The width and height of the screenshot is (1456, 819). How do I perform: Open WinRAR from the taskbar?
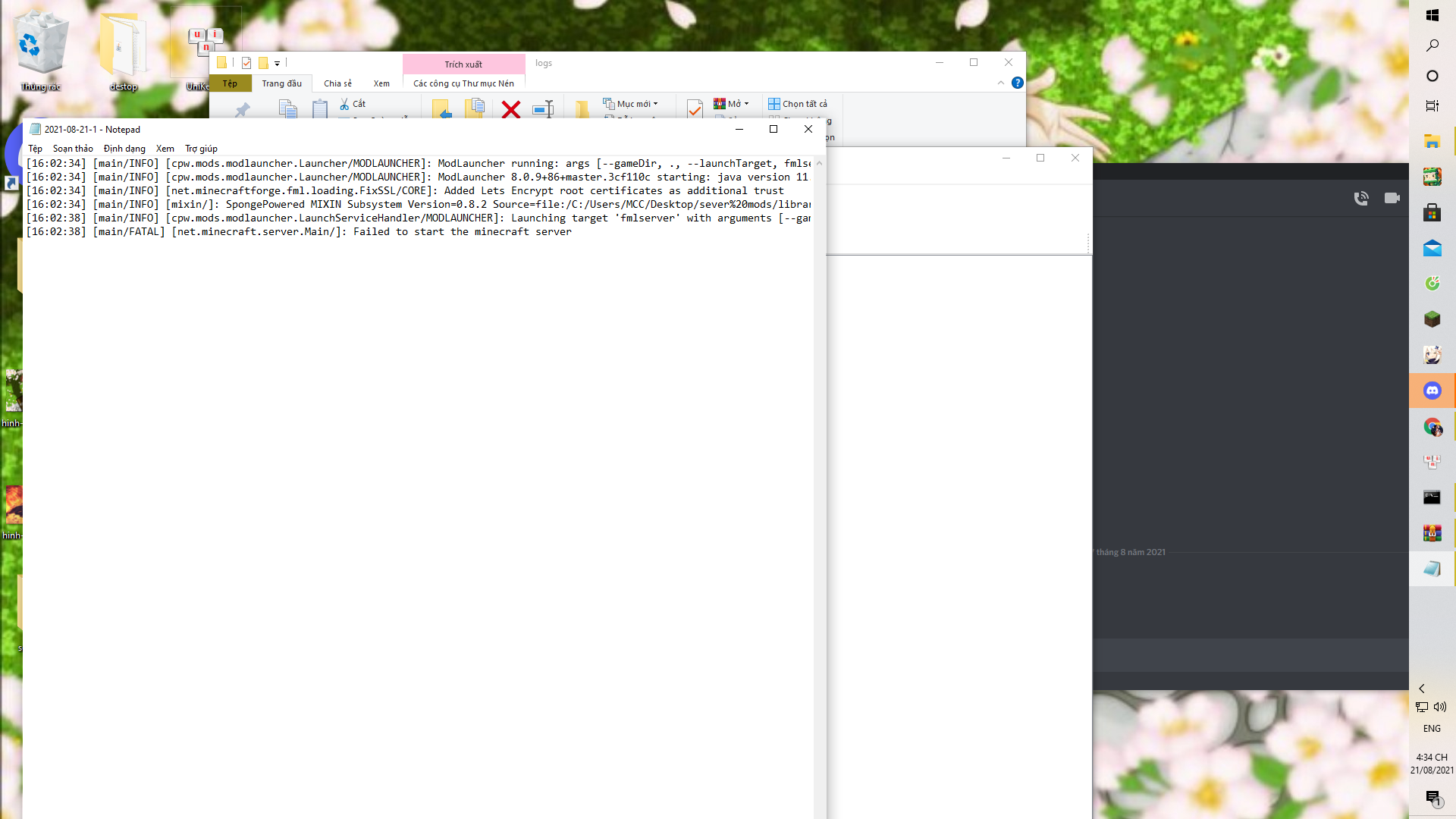pos(1432,533)
